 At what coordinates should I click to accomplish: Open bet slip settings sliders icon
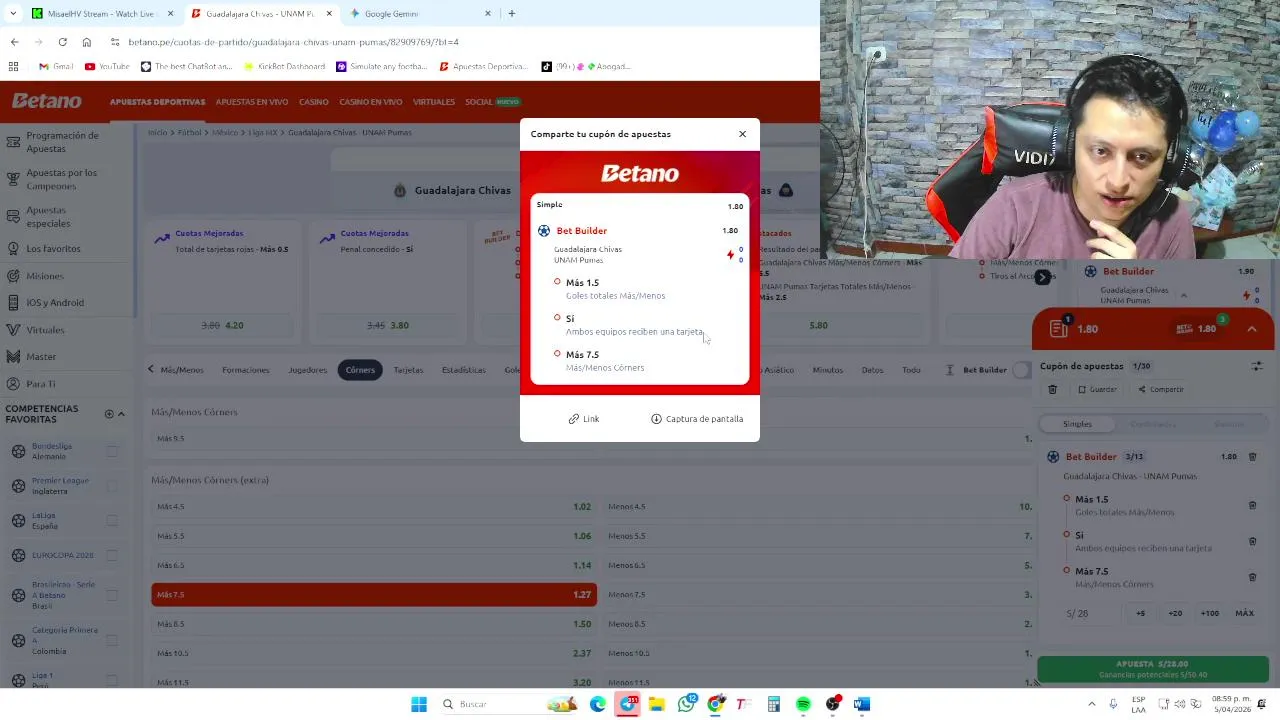(x=1257, y=366)
